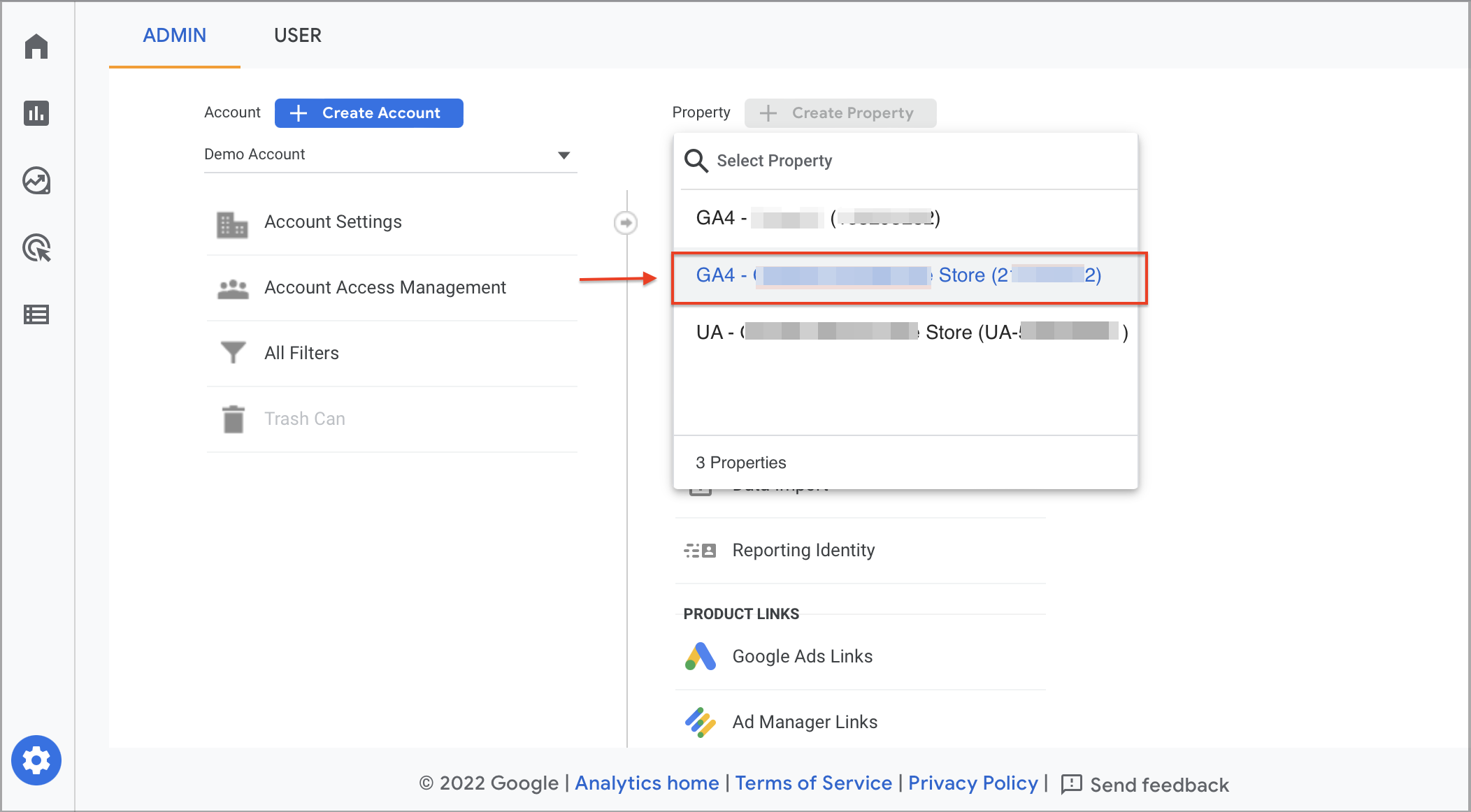Click Send feedback in footer
1471x812 pixels.
[x=1159, y=785]
